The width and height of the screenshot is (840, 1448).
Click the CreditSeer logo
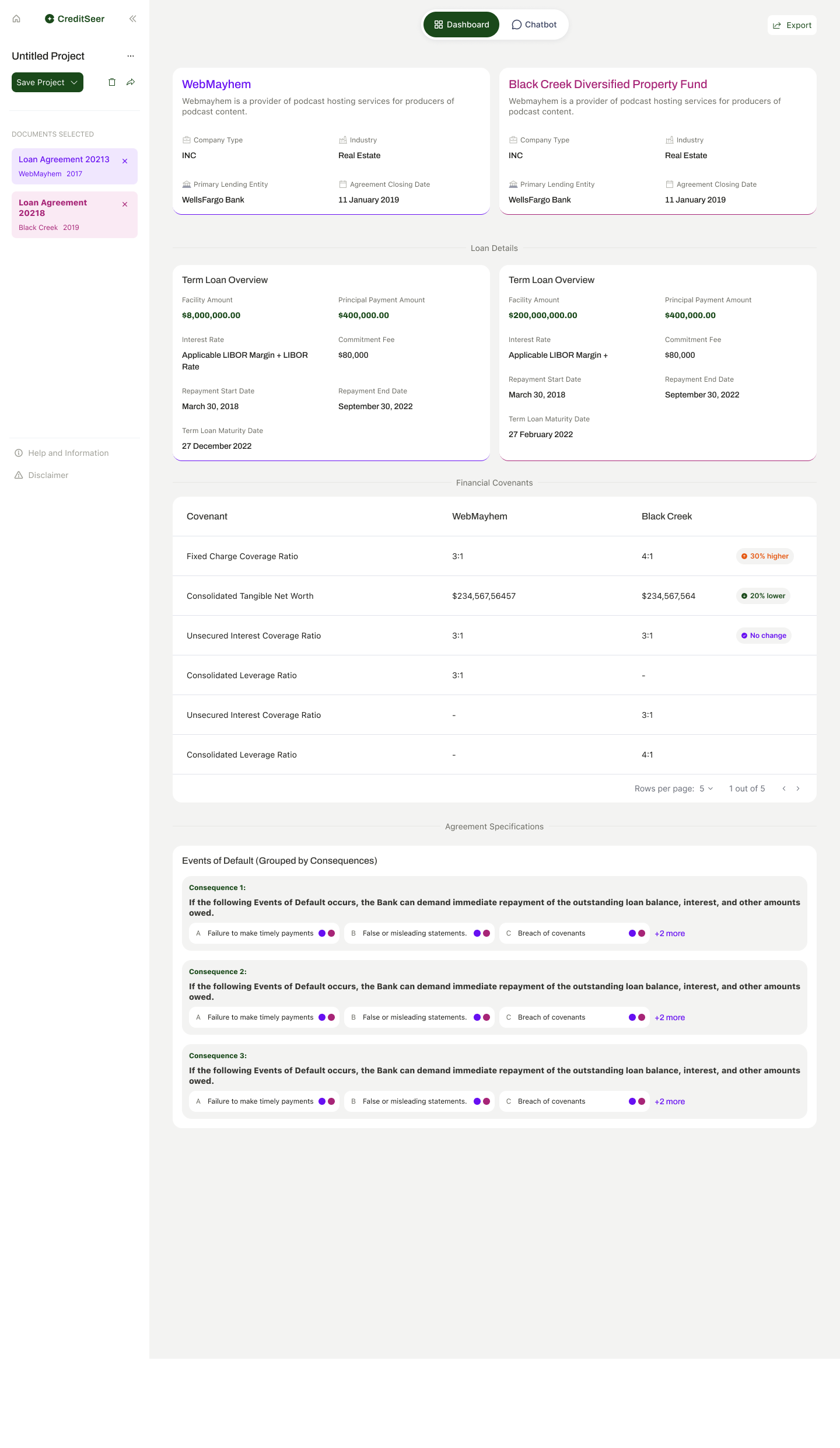(75, 19)
